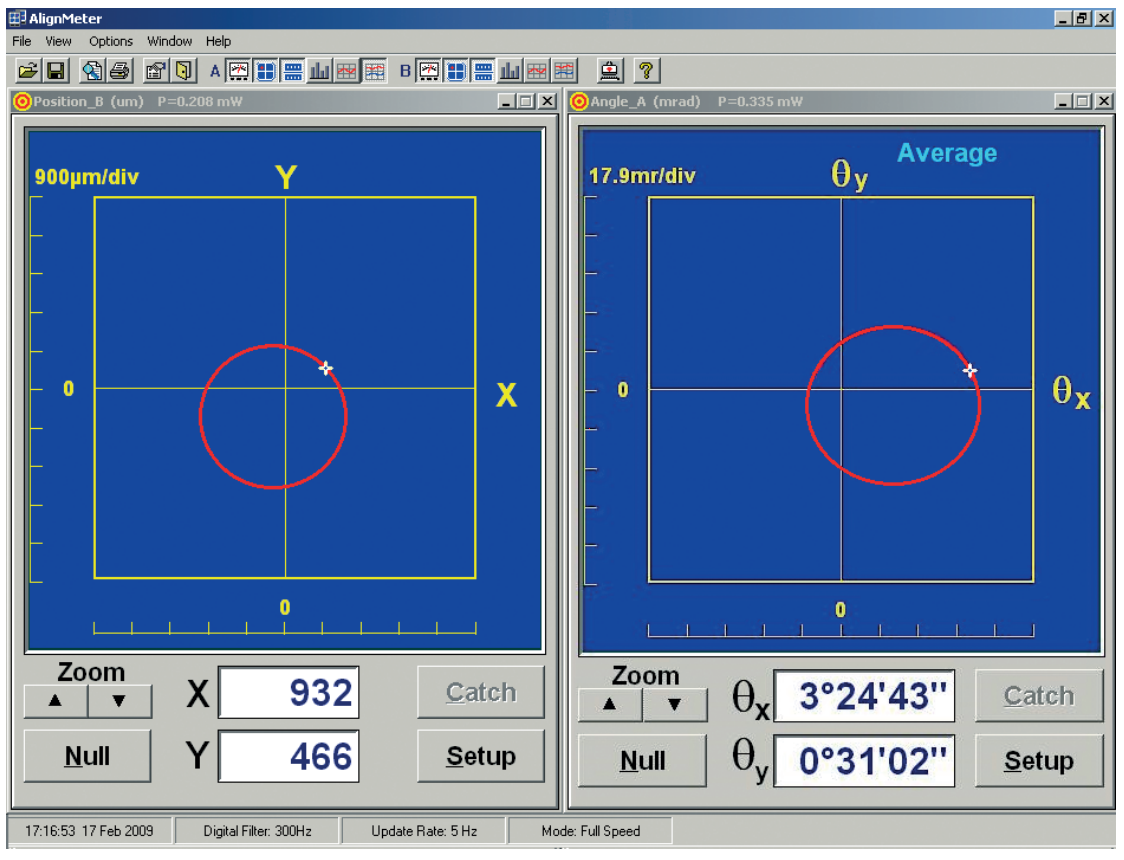
Task: Click the Y value field showing 466
Action: pyautogui.click(x=289, y=756)
